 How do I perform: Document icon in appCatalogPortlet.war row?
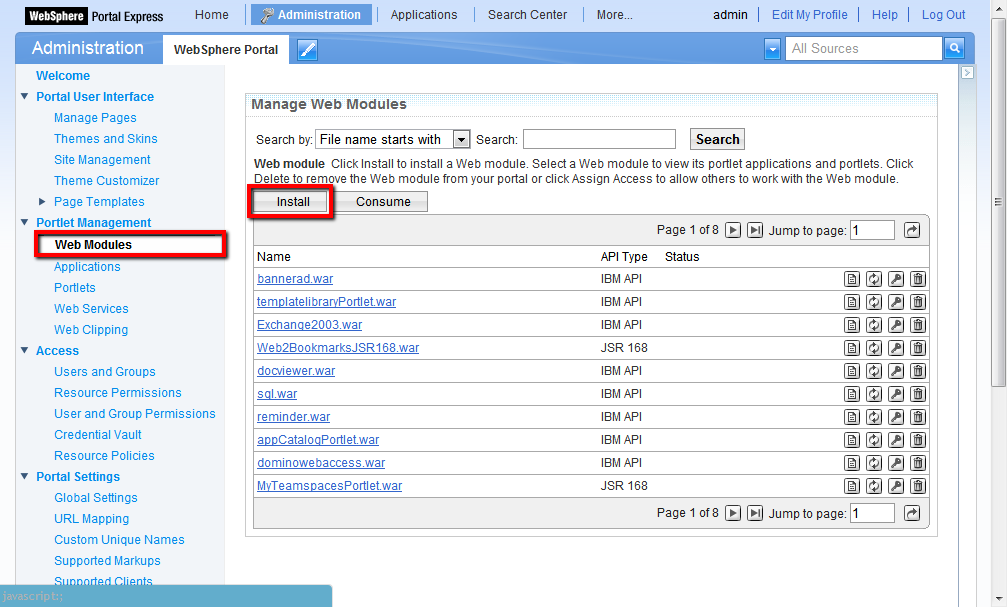852,440
